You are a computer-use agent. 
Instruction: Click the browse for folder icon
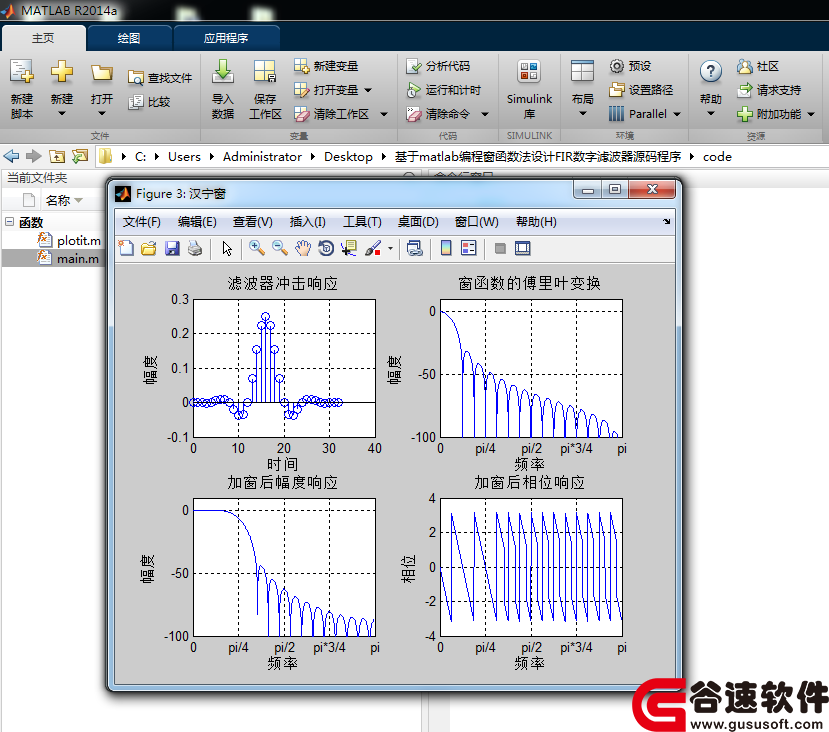[x=80, y=156]
